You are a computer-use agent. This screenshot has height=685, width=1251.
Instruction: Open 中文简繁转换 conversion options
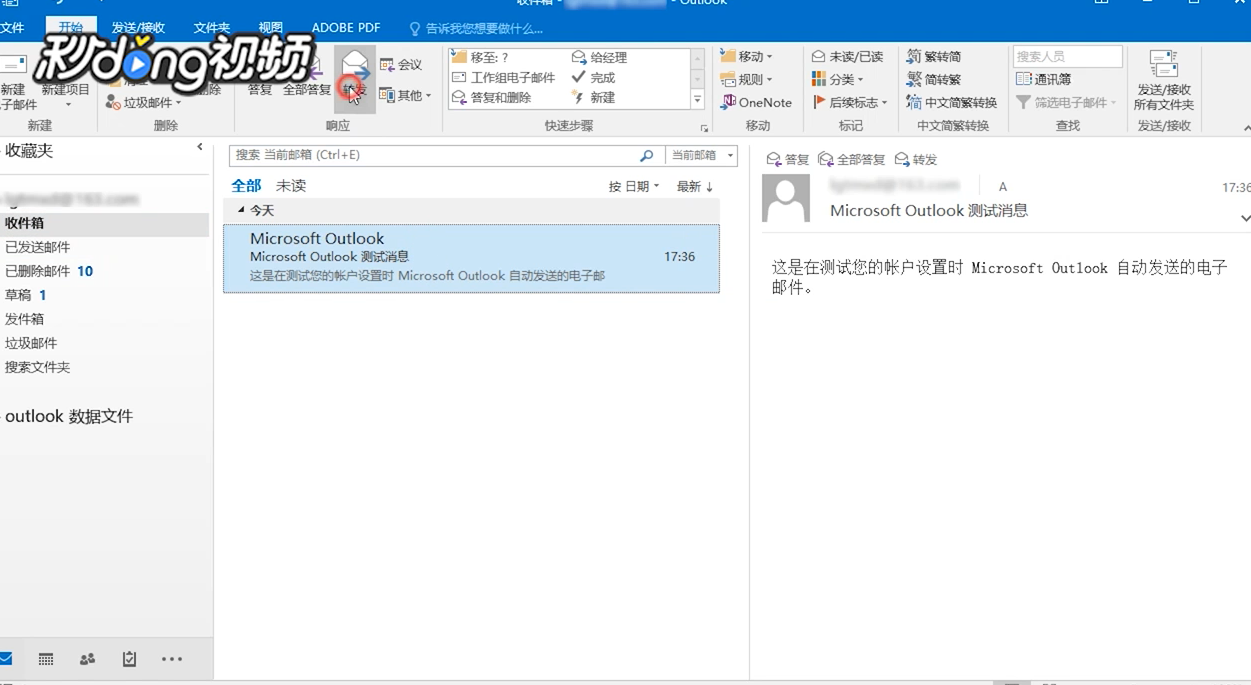point(952,102)
